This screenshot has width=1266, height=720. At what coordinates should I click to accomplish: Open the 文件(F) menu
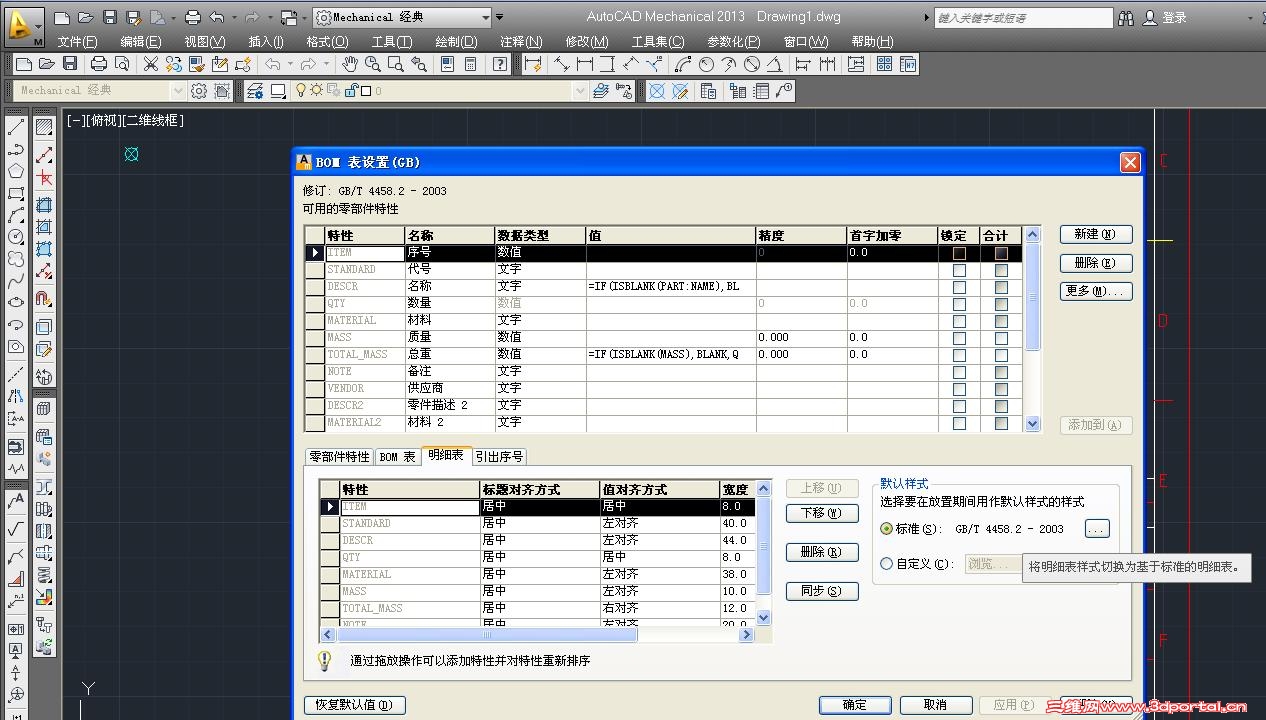pyautogui.click(x=77, y=42)
